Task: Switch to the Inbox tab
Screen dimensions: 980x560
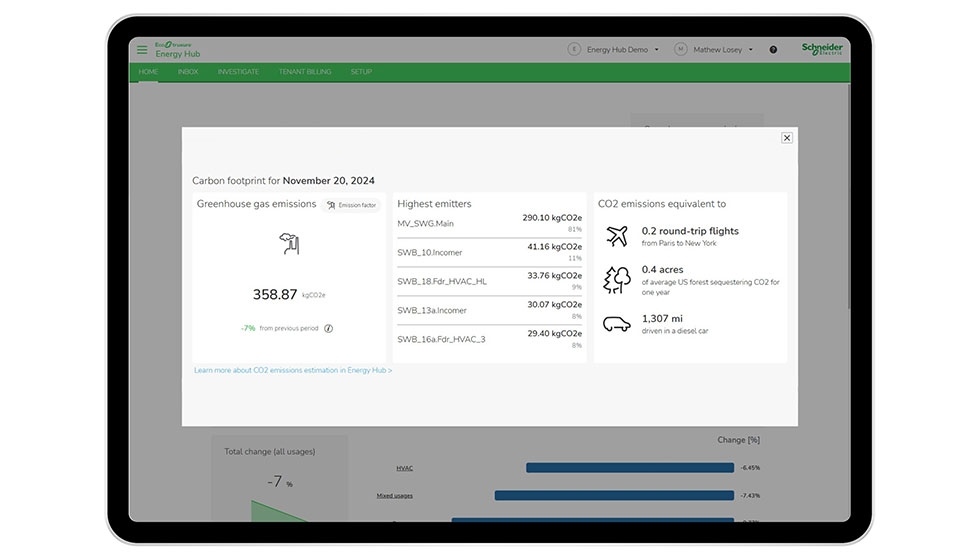Action: point(188,72)
